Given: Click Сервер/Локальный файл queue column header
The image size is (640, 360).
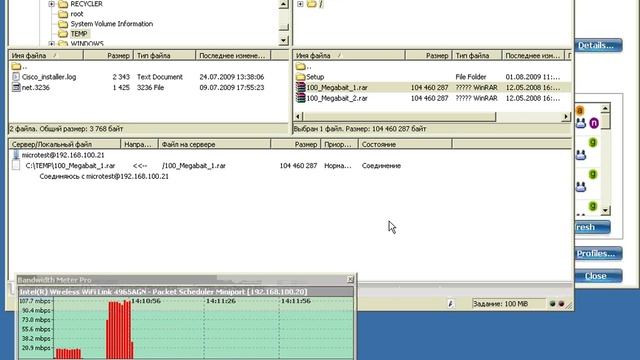Looking at the screenshot, I should point(64,144).
